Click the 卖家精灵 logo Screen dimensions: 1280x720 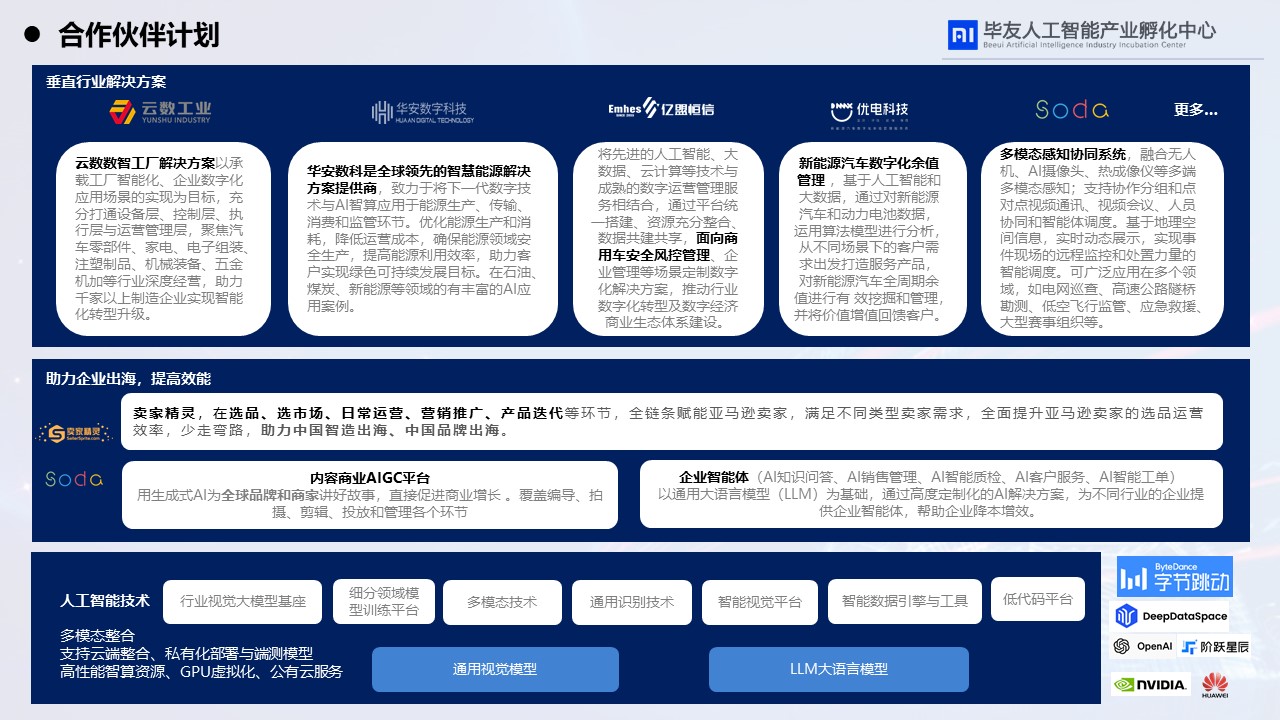[x=75, y=432]
